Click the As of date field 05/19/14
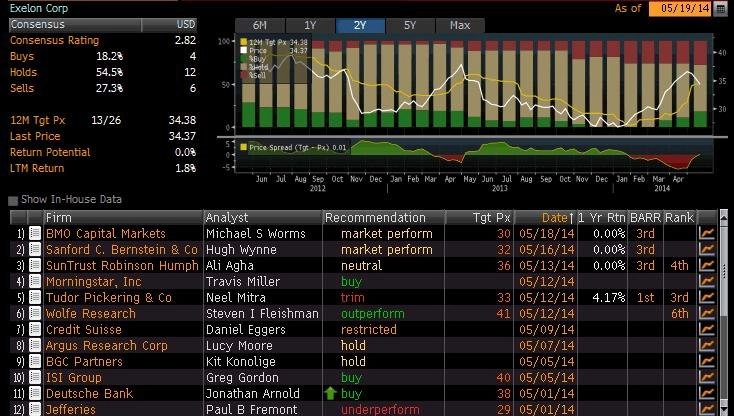 click(x=680, y=9)
